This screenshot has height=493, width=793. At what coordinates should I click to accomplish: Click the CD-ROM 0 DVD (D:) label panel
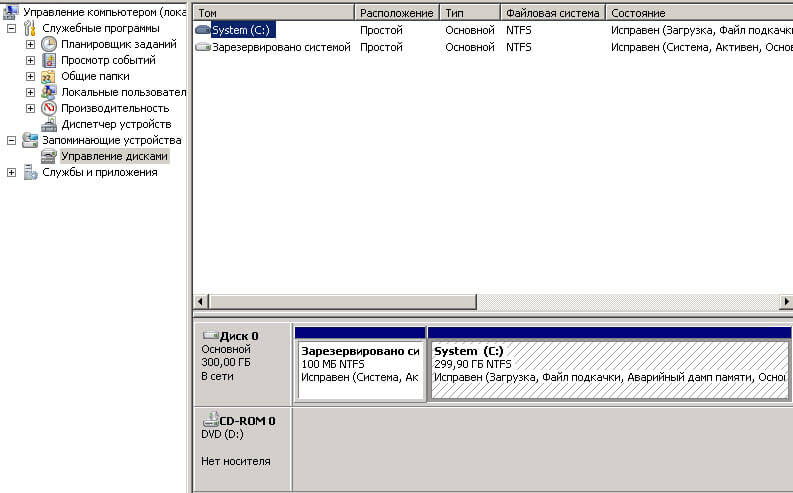[x=242, y=449]
